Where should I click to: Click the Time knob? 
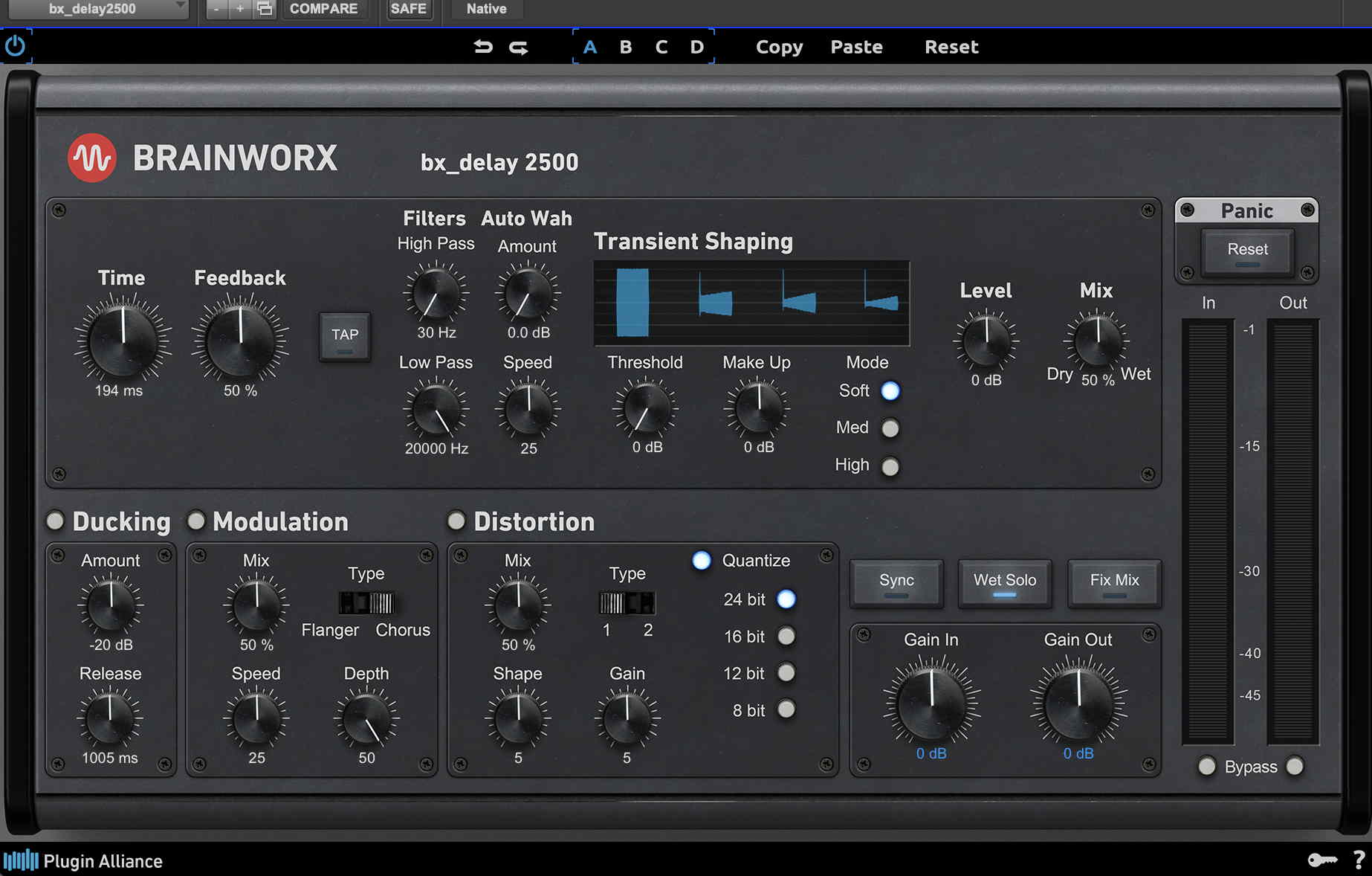tap(123, 340)
